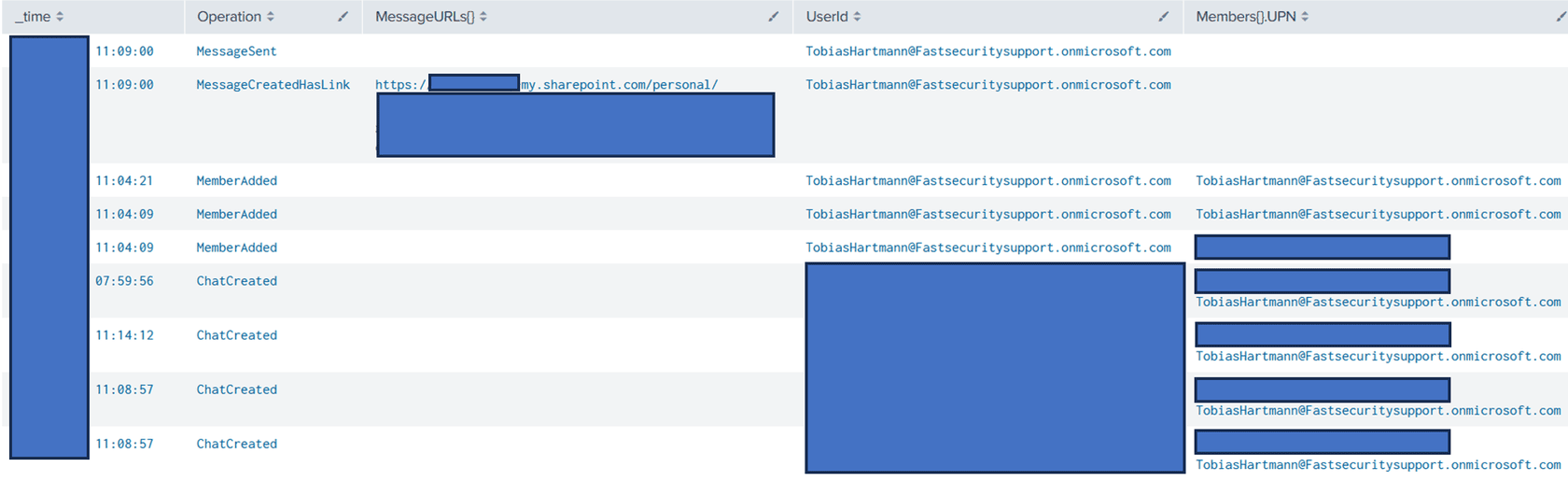Image resolution: width=1568 pixels, height=481 pixels.
Task: Click the 07:59:56 timestamp
Action: (124, 281)
